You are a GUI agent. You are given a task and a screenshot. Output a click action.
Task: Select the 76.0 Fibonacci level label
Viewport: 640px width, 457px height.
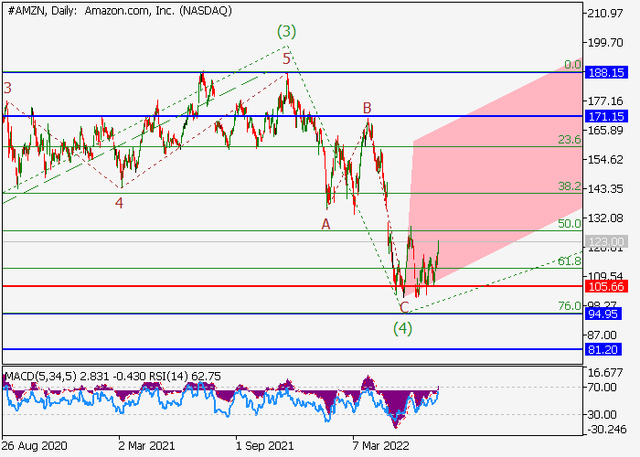coord(569,306)
